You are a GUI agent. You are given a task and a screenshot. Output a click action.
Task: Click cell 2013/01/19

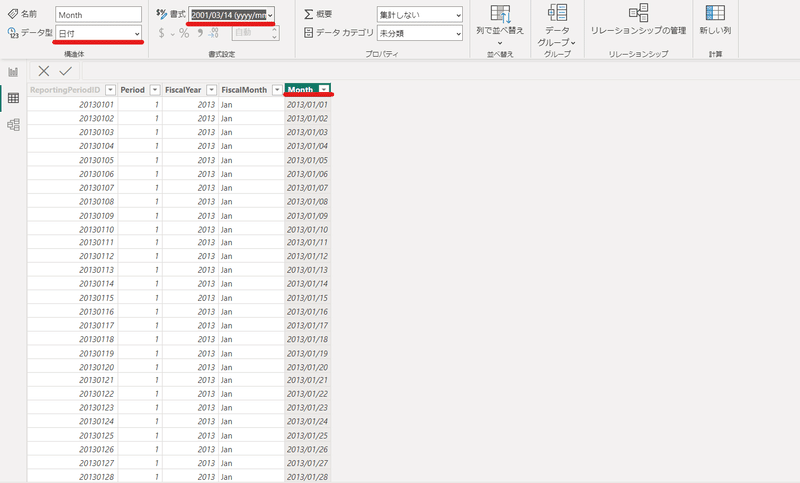[308, 353]
